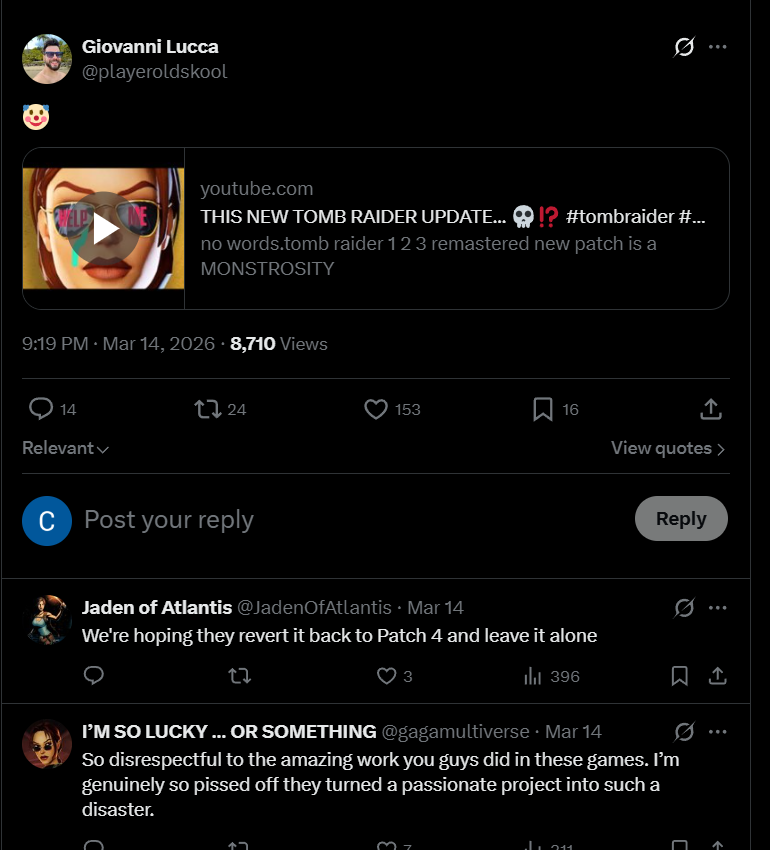
Task: Bookmark Giovanni Lucca's post
Action: click(543, 409)
